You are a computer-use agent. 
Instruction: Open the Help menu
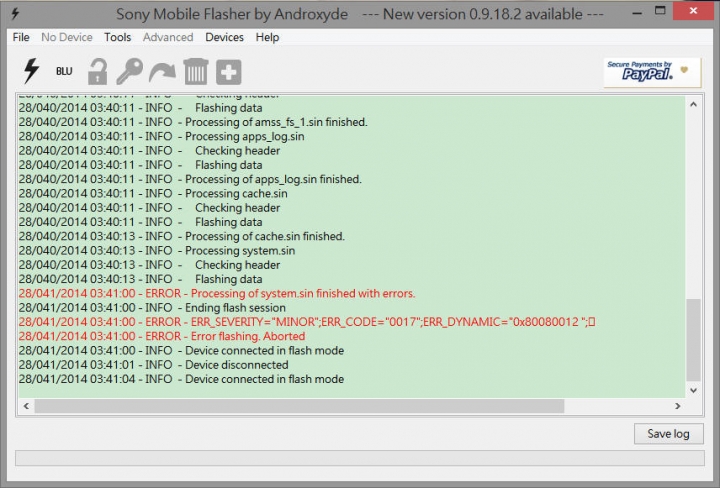pyautogui.click(x=267, y=37)
